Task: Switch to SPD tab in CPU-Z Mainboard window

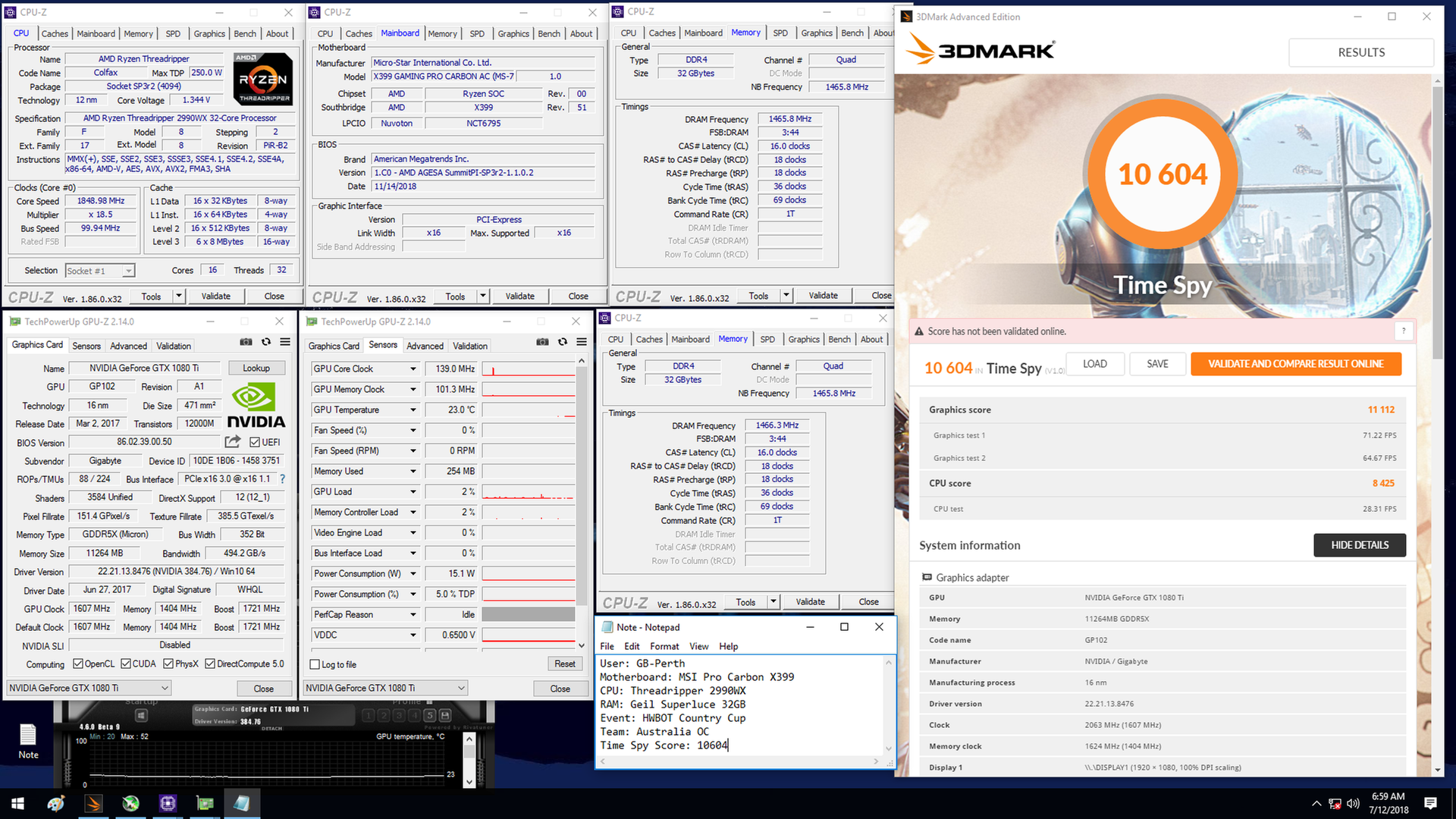Action: pyautogui.click(x=477, y=33)
